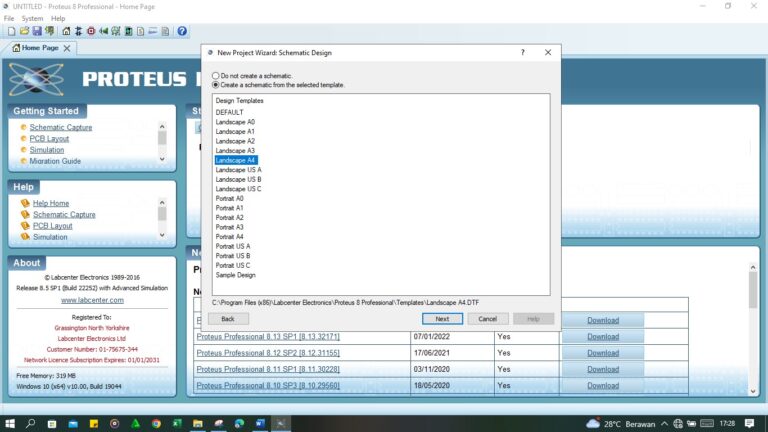Open Proteus Professional 8.11 SP1 link
Image resolution: width=768 pixels, height=432 pixels.
pyautogui.click(x=268, y=369)
